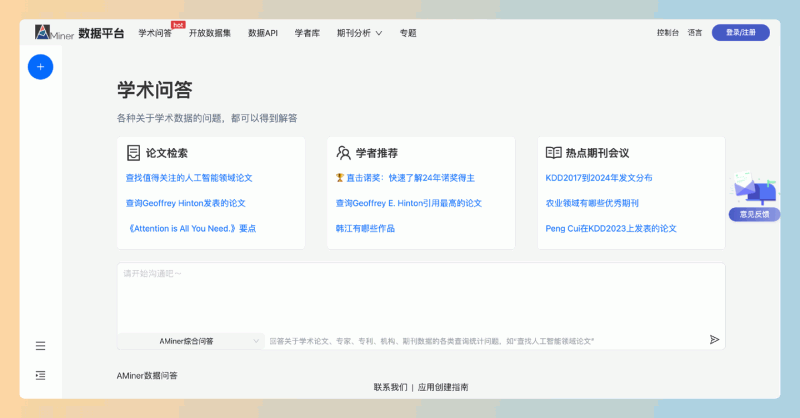This screenshot has height=418, width=800.
Task: Click the 热点期刊会议 card heading
Action: [597, 153]
